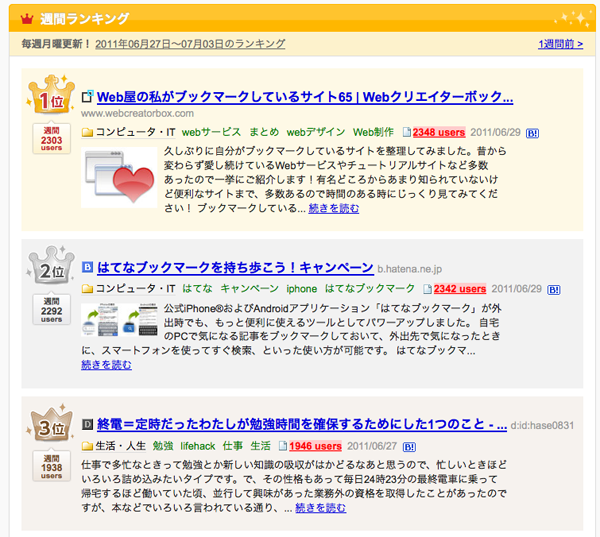Screen dimensions: 600x537
Task: Select the lifehack tag
Action: click(x=198, y=446)
